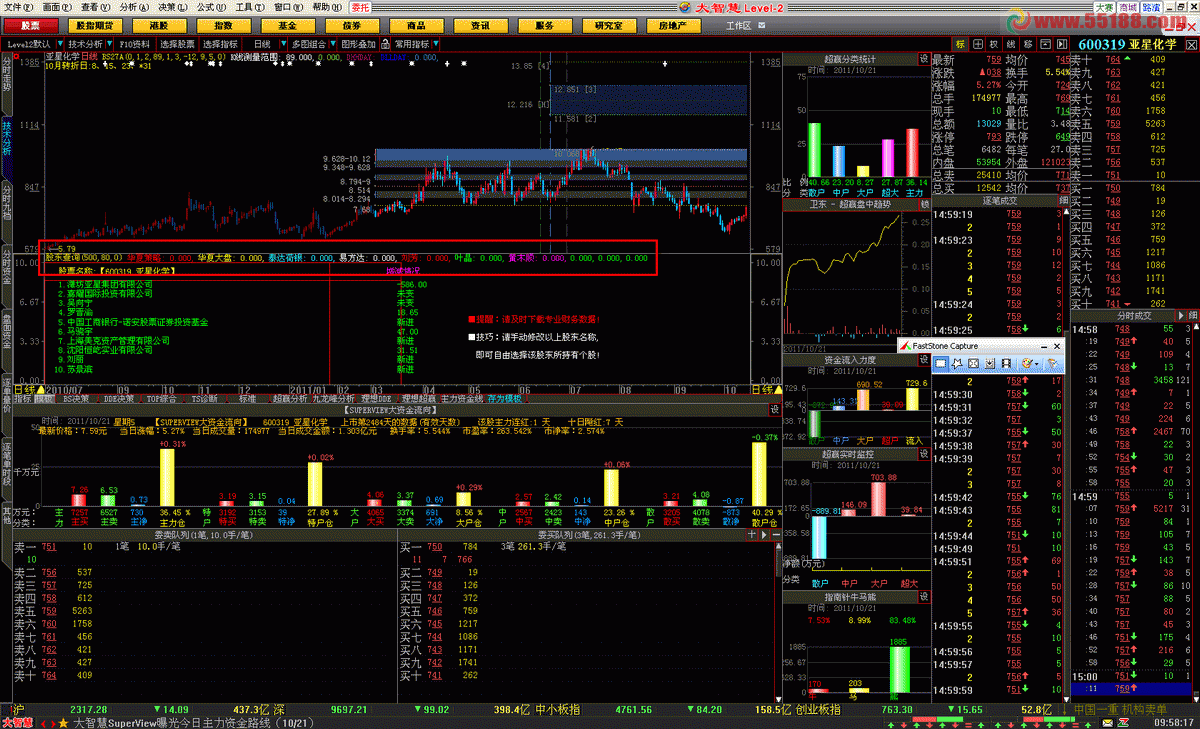Open 商城 link in title bar

click(x=1128, y=6)
